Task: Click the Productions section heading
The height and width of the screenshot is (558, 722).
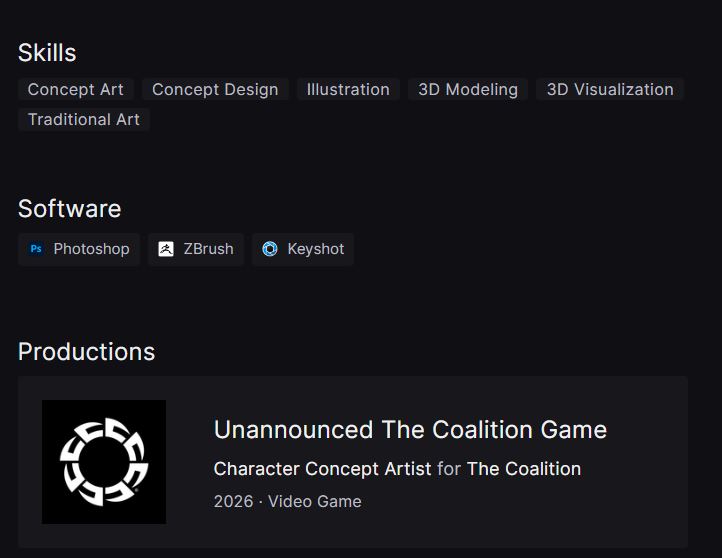Action: [x=86, y=352]
